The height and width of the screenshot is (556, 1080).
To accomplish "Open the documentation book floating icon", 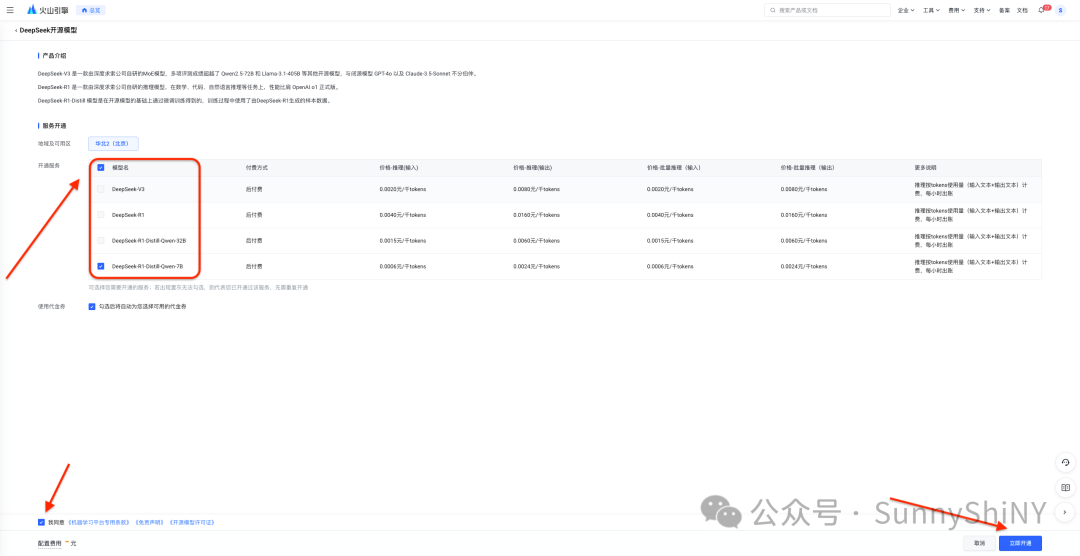I will [1066, 487].
